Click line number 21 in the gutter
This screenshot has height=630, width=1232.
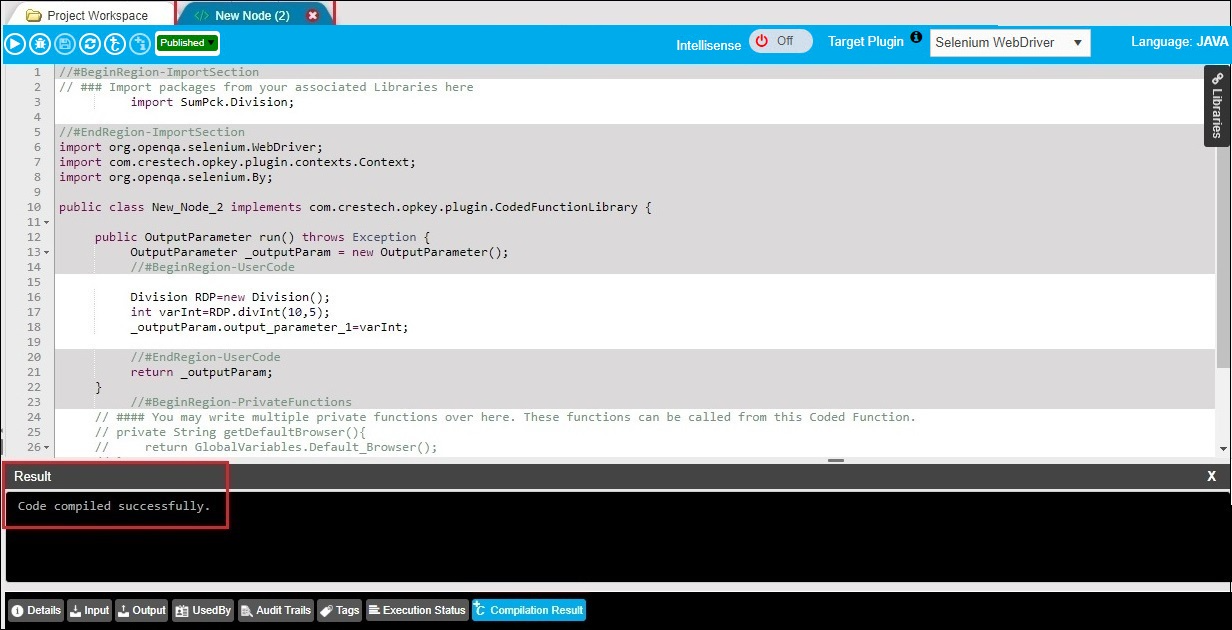click(35, 372)
